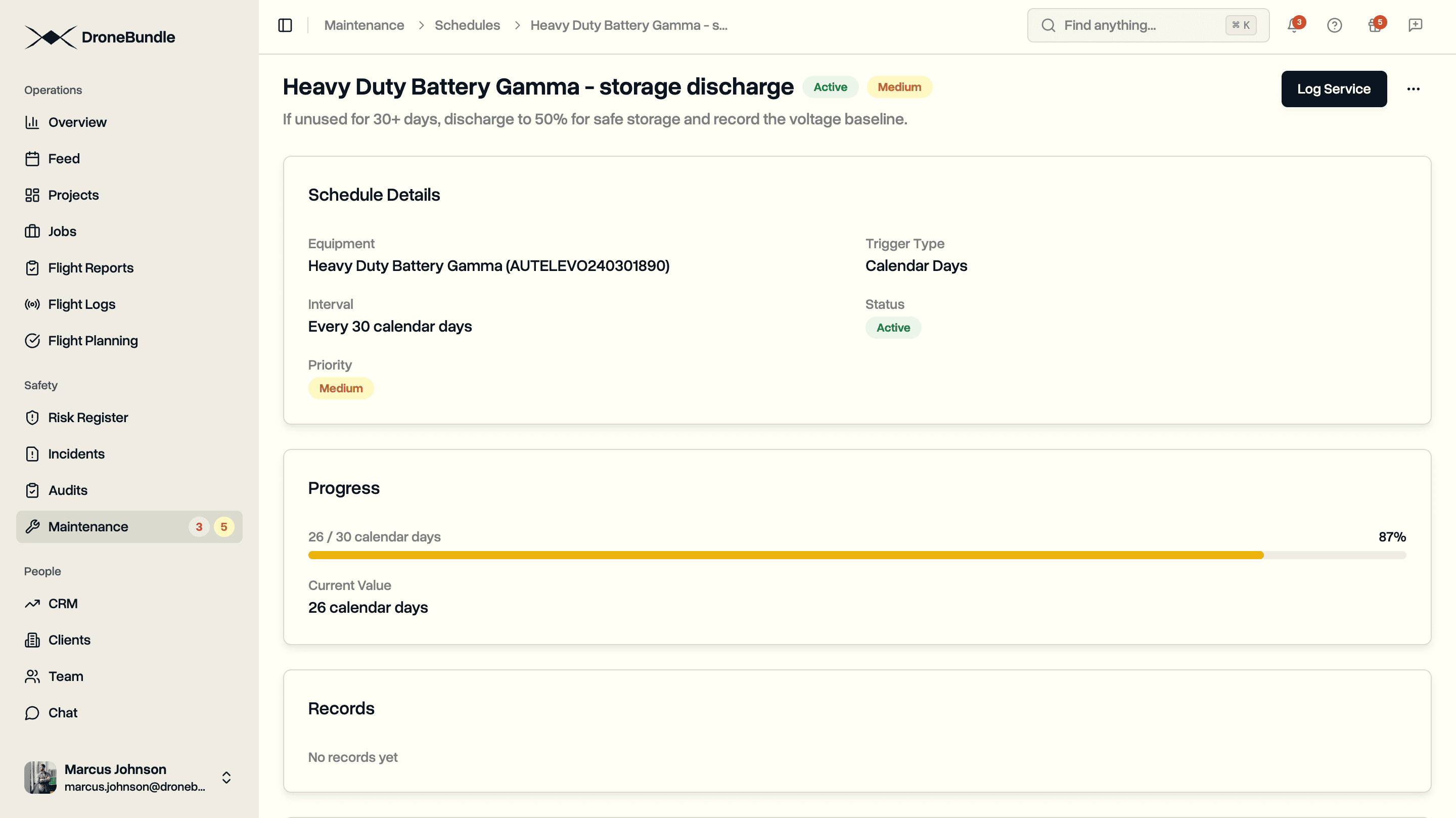Select Flight Reports in the sidebar
The width and height of the screenshot is (1456, 818).
(129, 268)
